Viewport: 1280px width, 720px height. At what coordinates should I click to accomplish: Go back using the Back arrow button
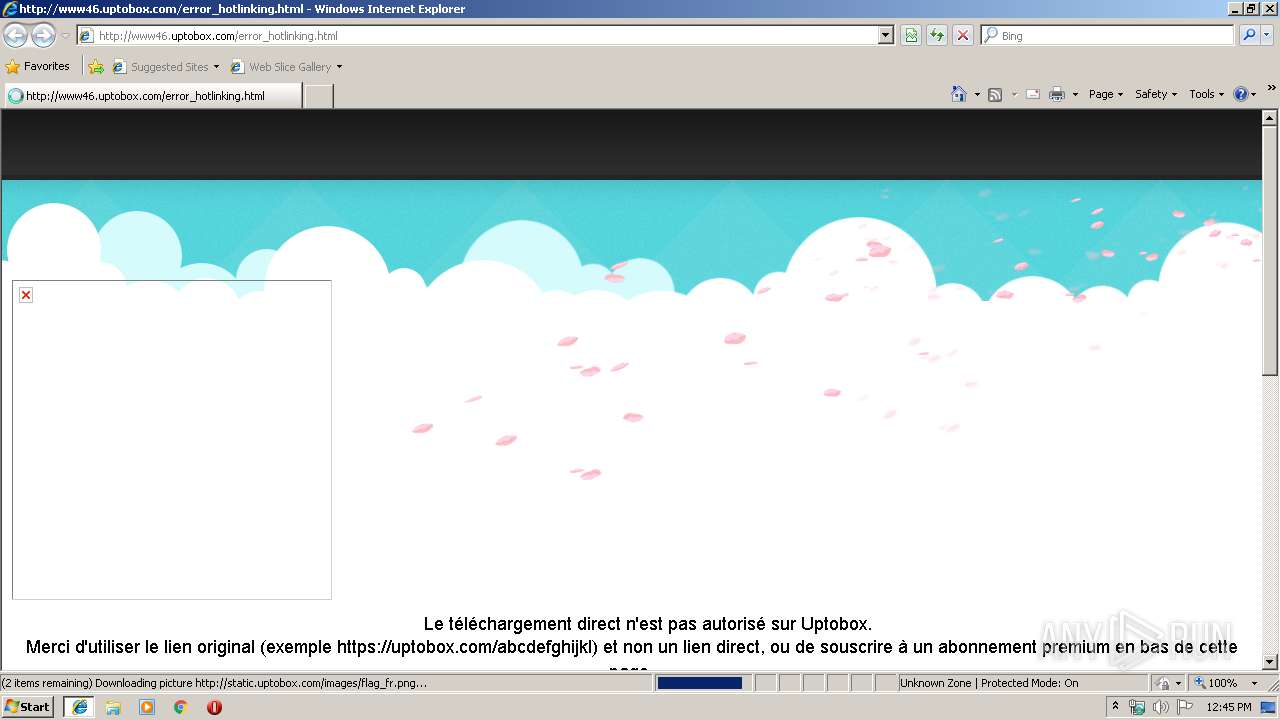tap(15, 35)
